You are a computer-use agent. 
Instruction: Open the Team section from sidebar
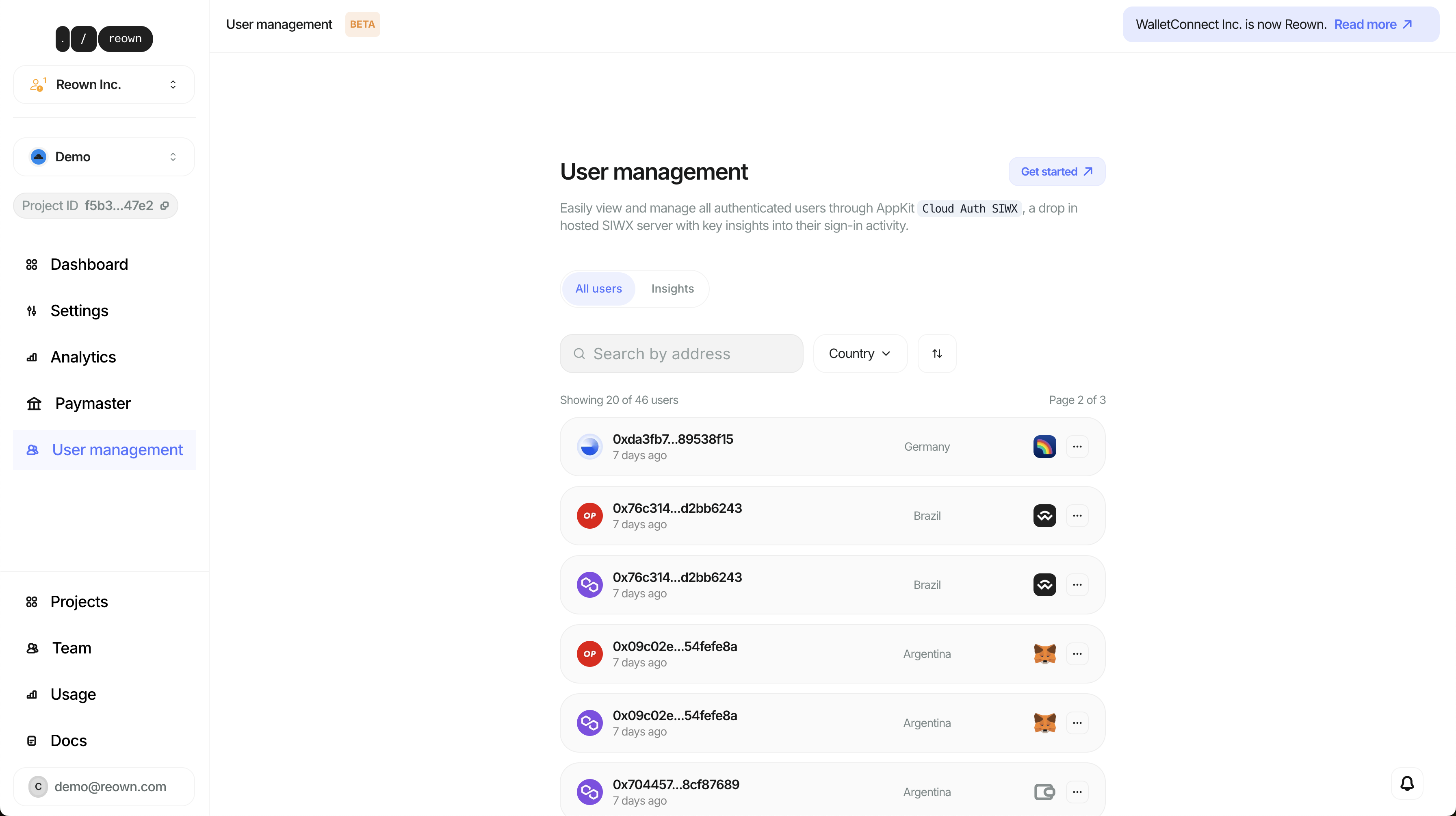point(71,648)
